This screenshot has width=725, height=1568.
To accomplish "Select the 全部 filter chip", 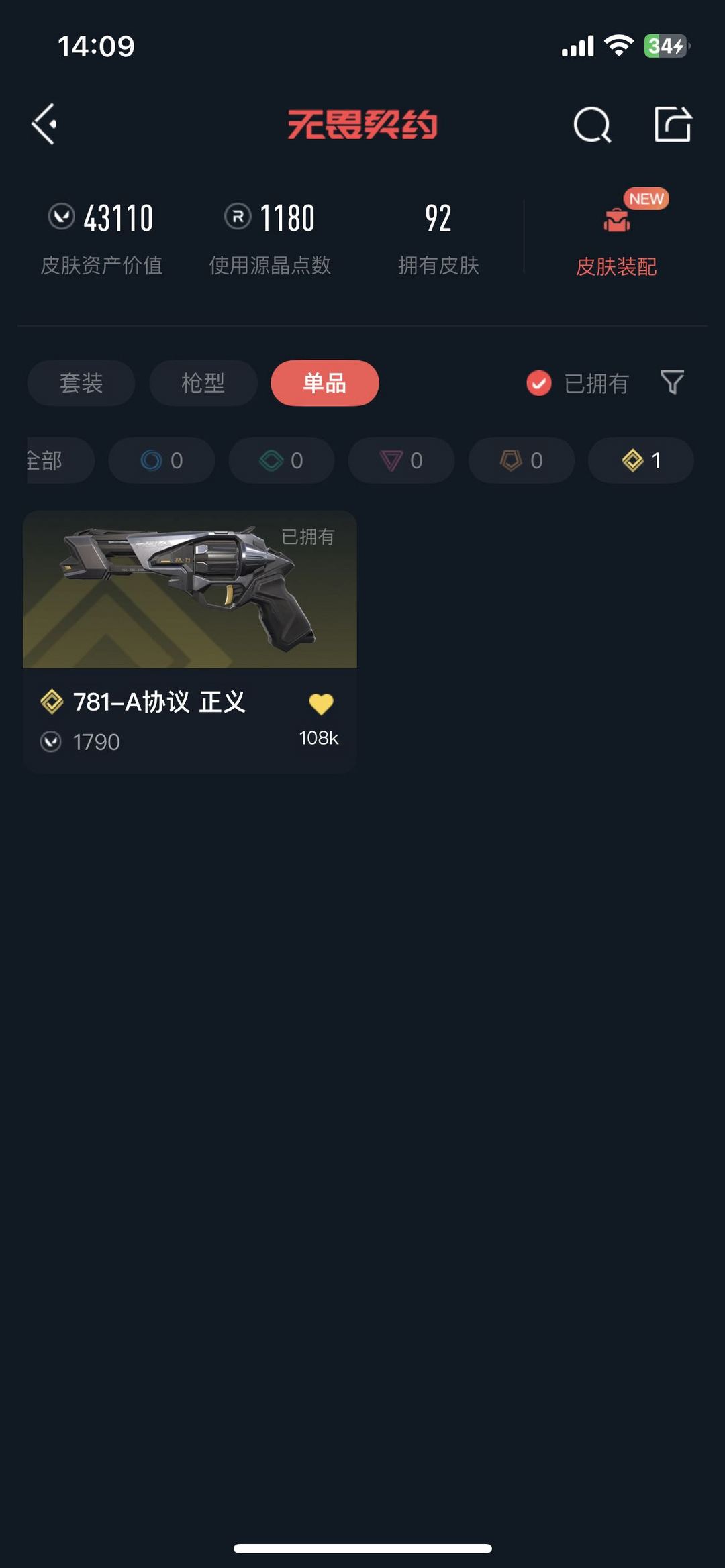I will click(60, 460).
